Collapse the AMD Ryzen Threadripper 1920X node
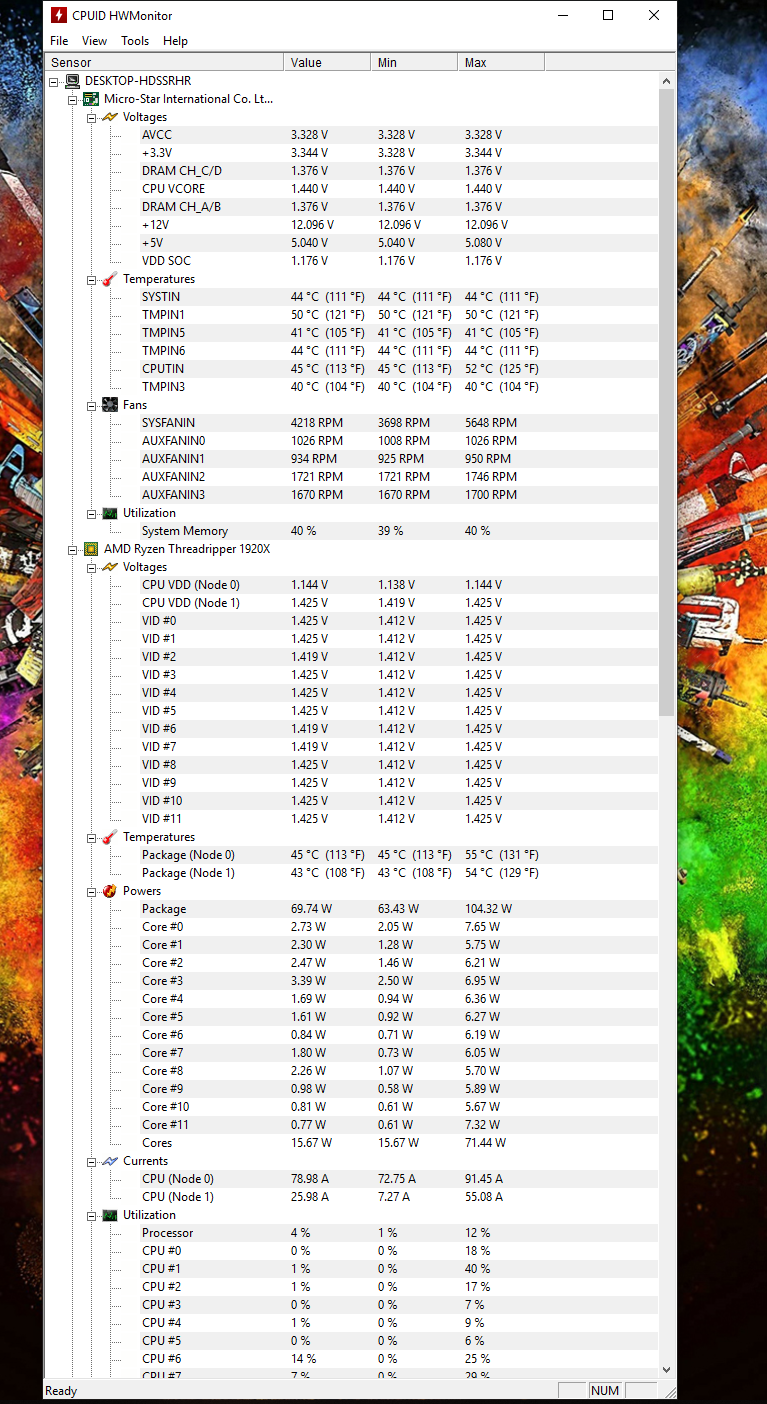The image size is (767, 1404). click(72, 549)
